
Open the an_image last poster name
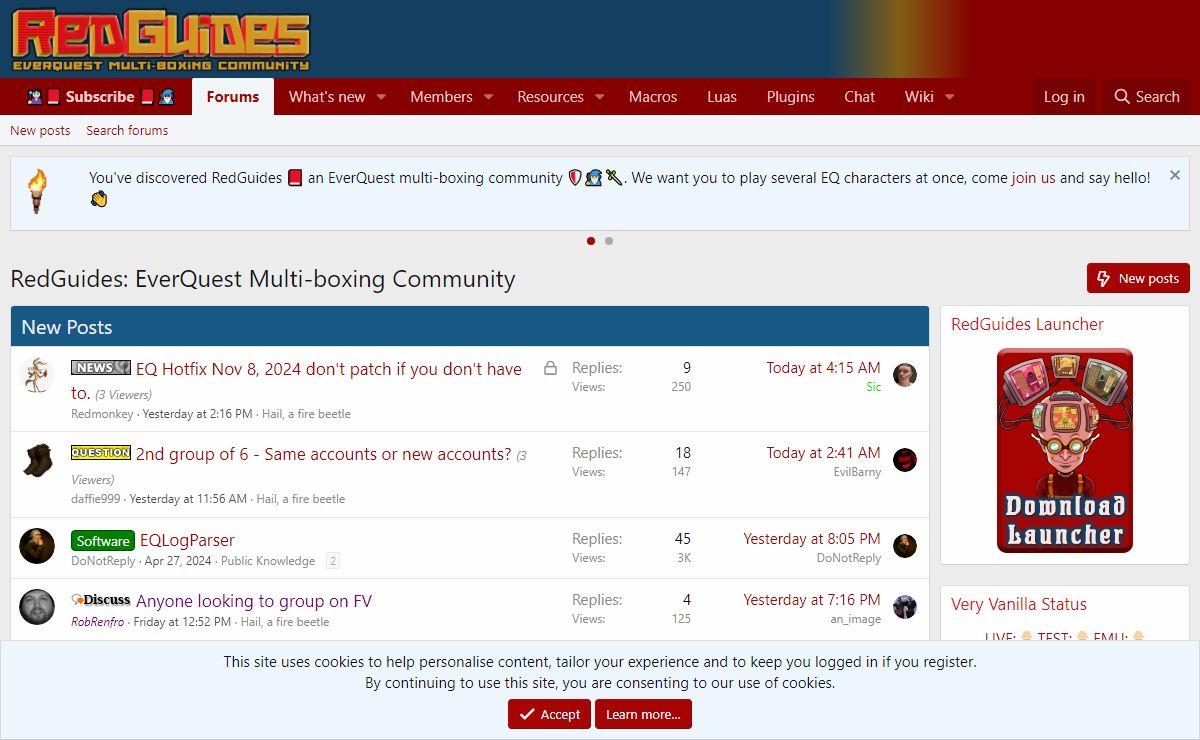[x=857, y=619]
